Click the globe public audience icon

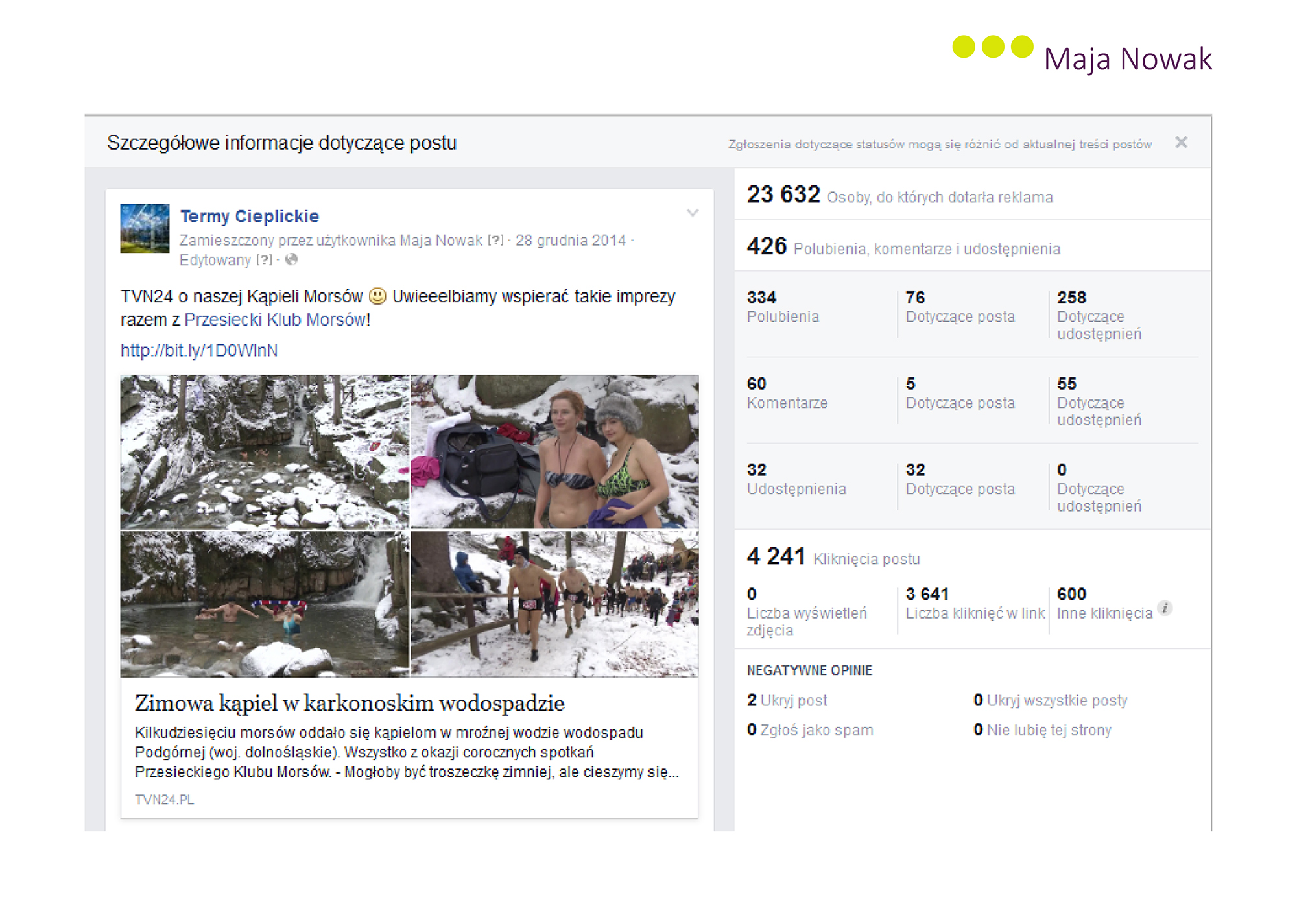click(x=292, y=259)
